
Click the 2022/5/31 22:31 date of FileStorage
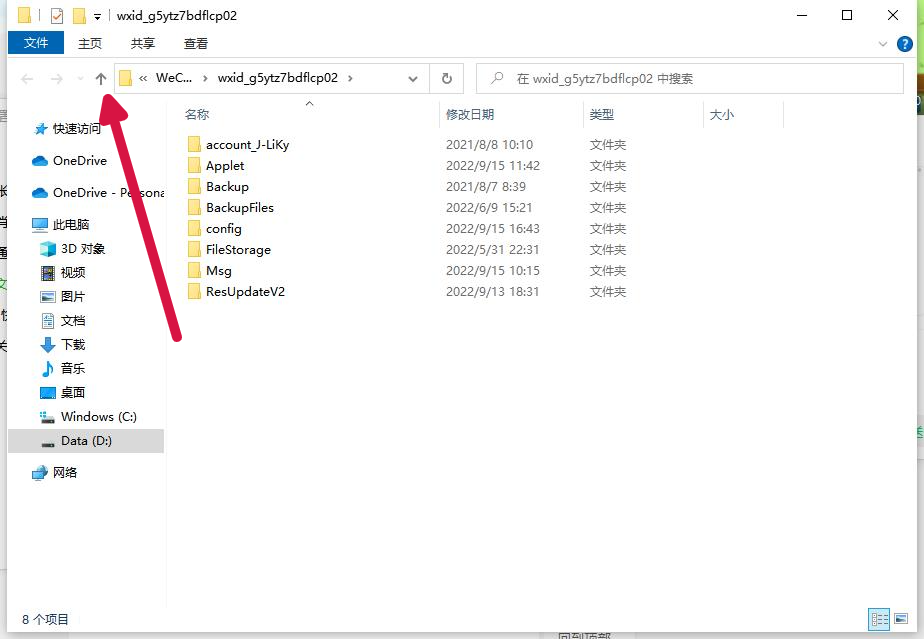click(x=493, y=249)
